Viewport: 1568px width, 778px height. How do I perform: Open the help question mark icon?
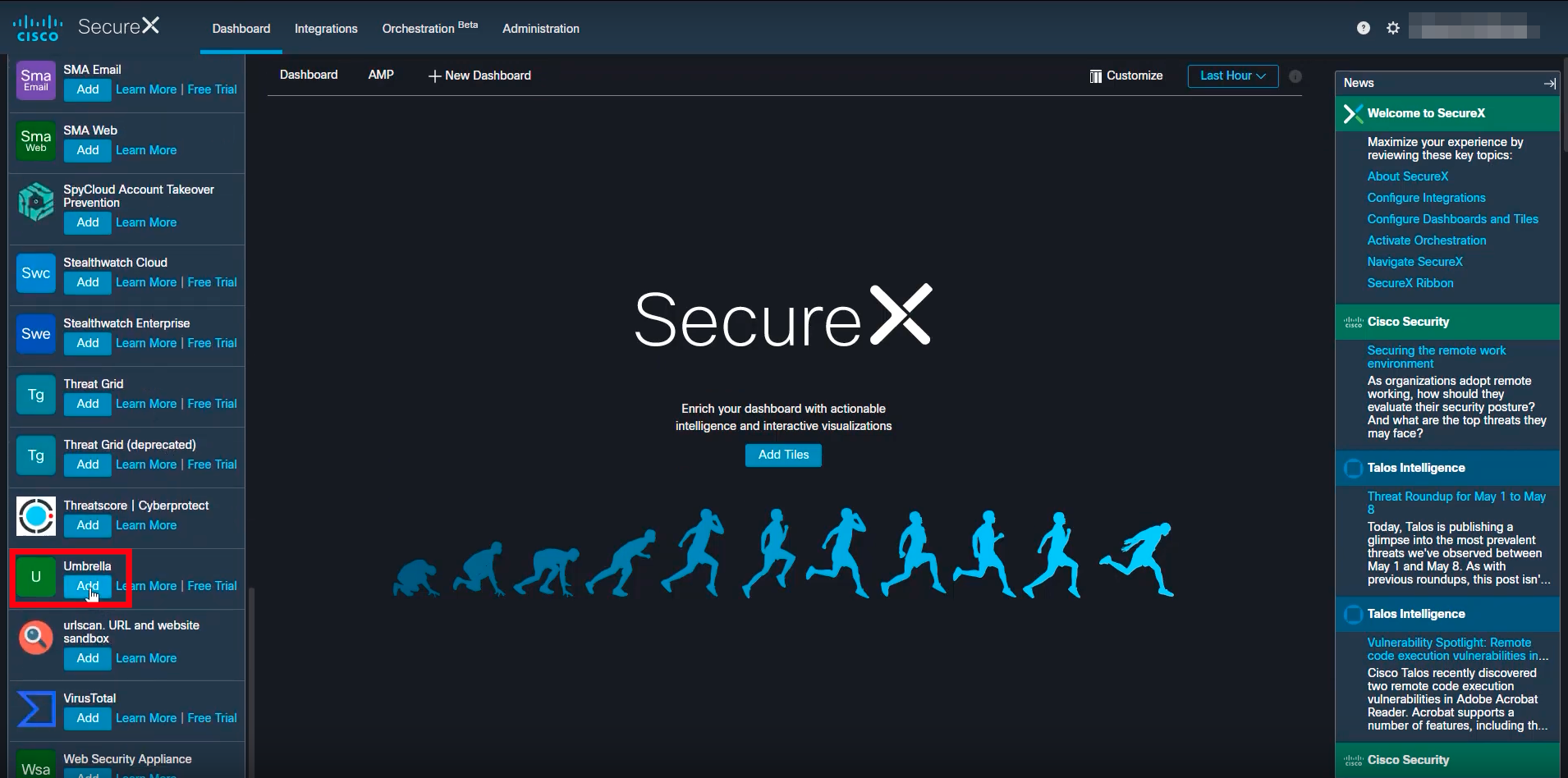pos(1363,27)
